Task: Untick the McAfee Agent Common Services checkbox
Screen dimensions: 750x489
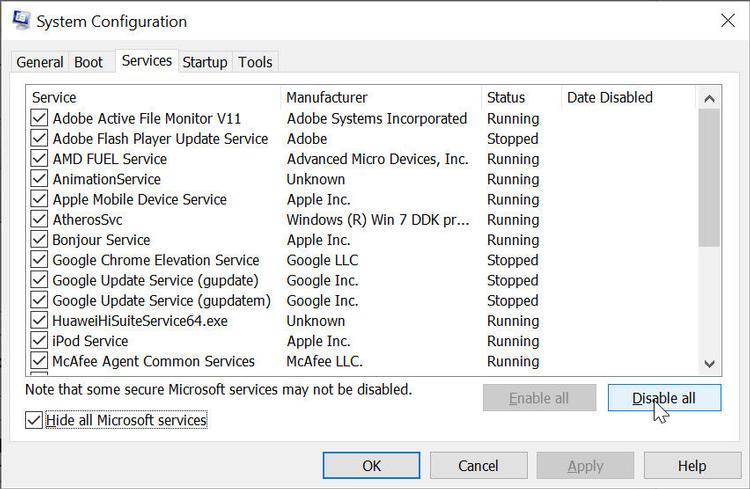Action: [x=39, y=361]
